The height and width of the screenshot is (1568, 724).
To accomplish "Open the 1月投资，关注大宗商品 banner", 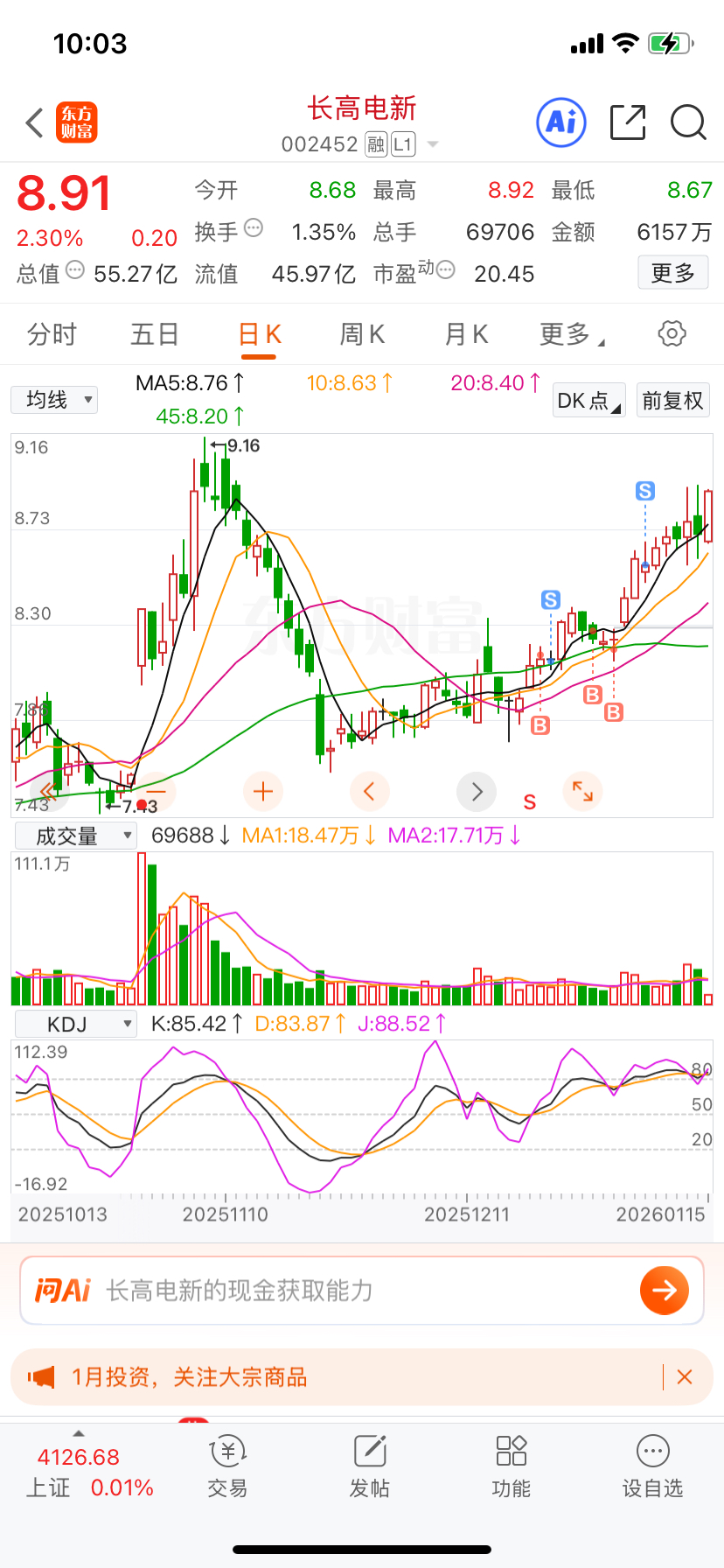I will 362,1377.
